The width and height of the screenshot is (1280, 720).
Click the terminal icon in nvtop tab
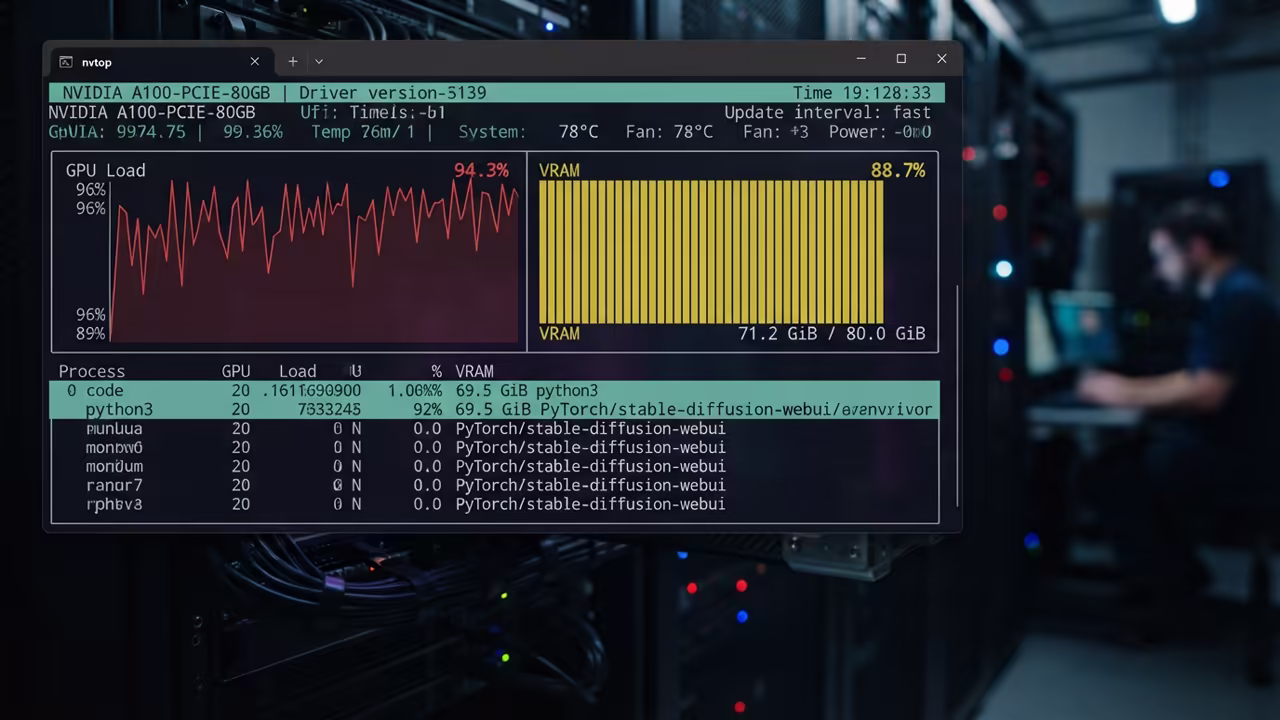pos(66,62)
